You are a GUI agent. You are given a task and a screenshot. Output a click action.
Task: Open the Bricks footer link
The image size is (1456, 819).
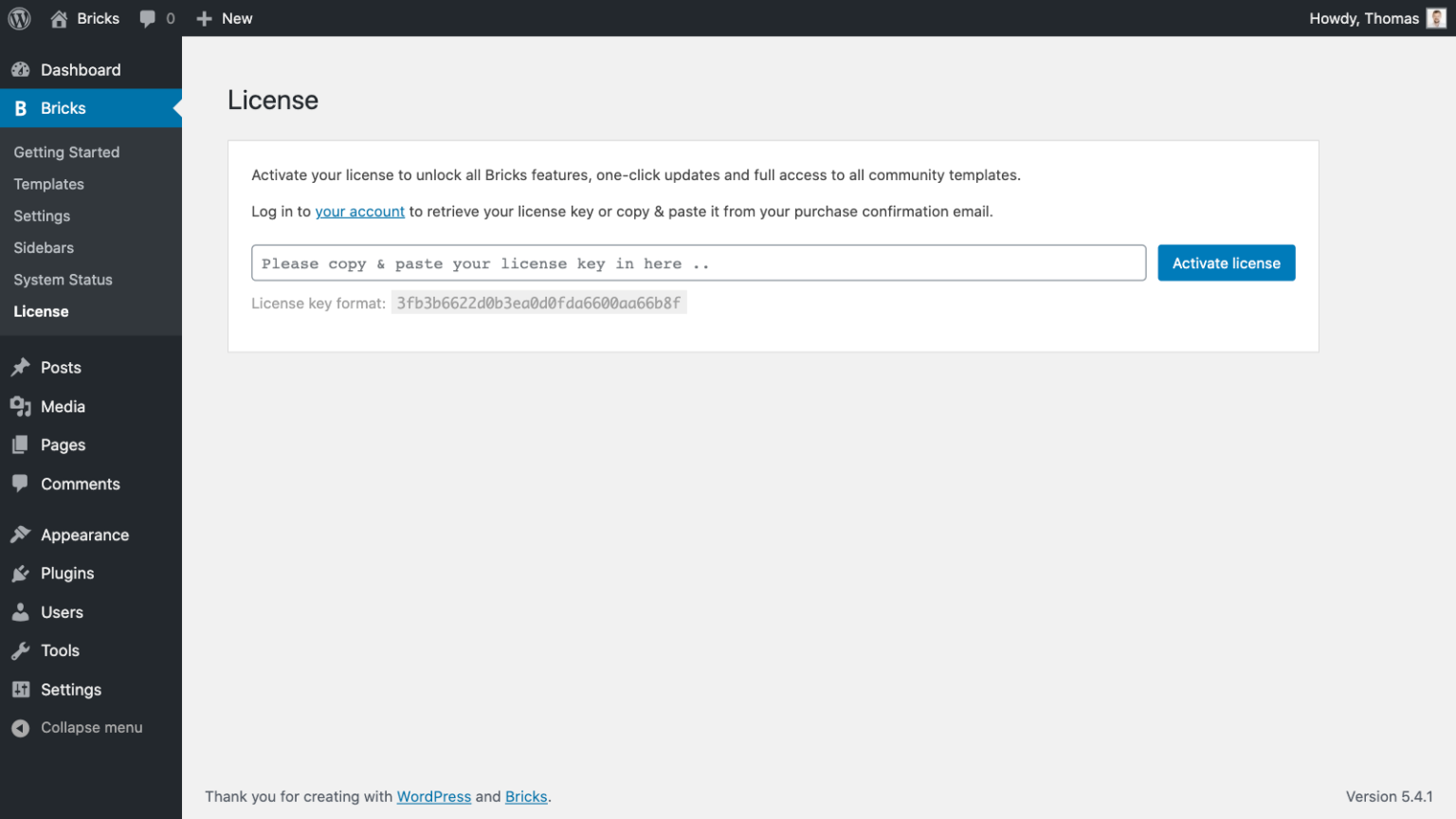[x=526, y=796]
